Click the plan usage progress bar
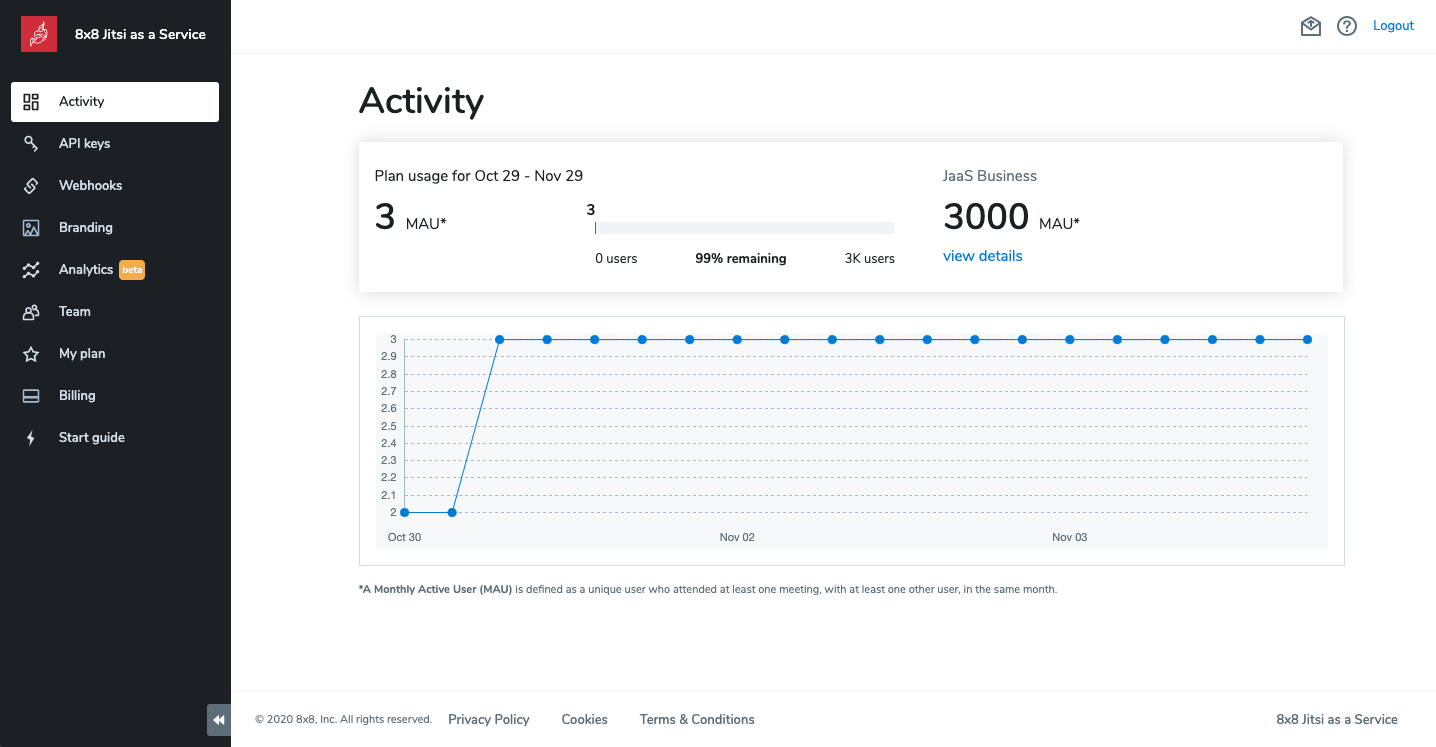 [745, 228]
